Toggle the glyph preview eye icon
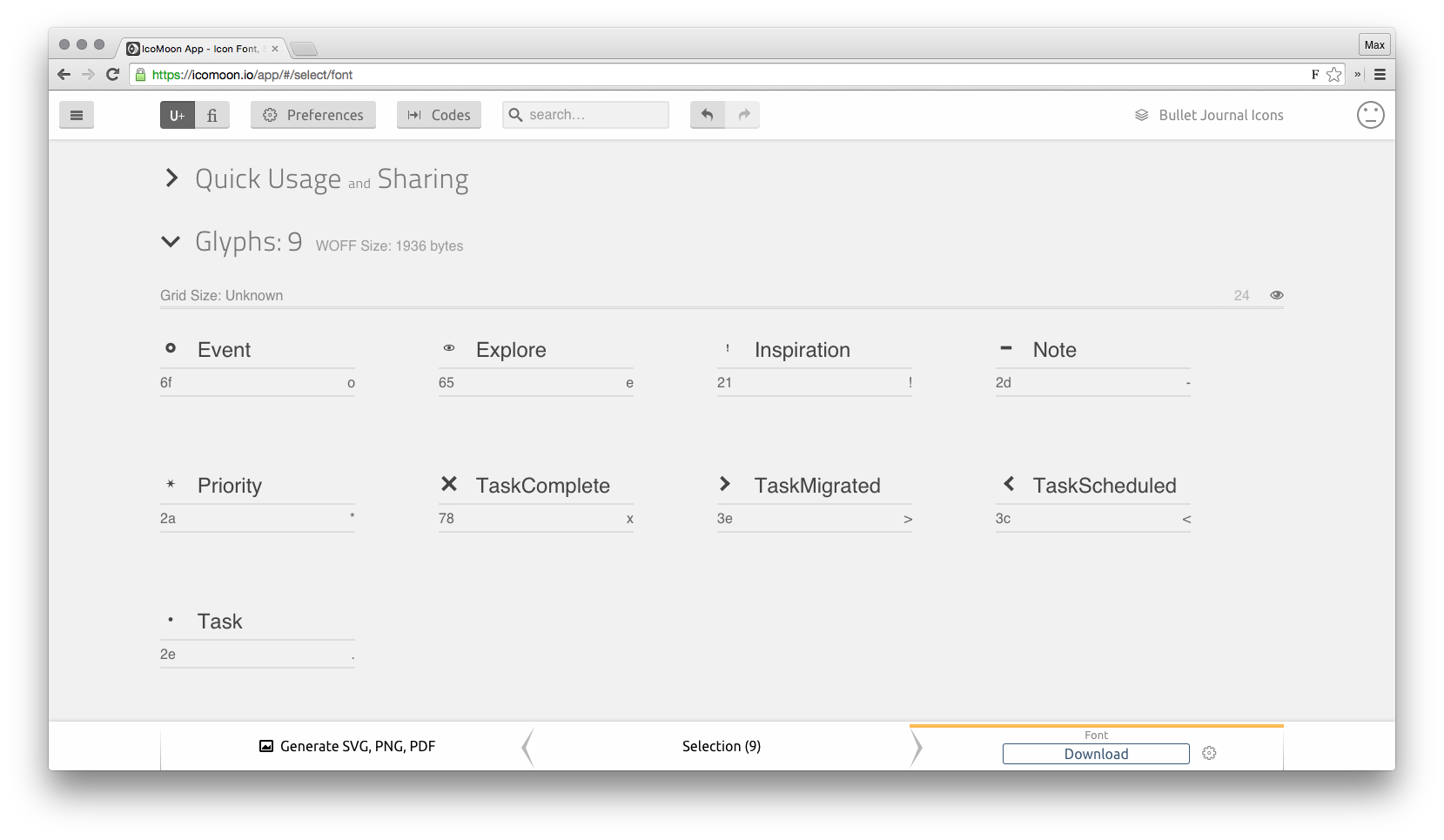The height and width of the screenshot is (840, 1444). pos(1277,295)
